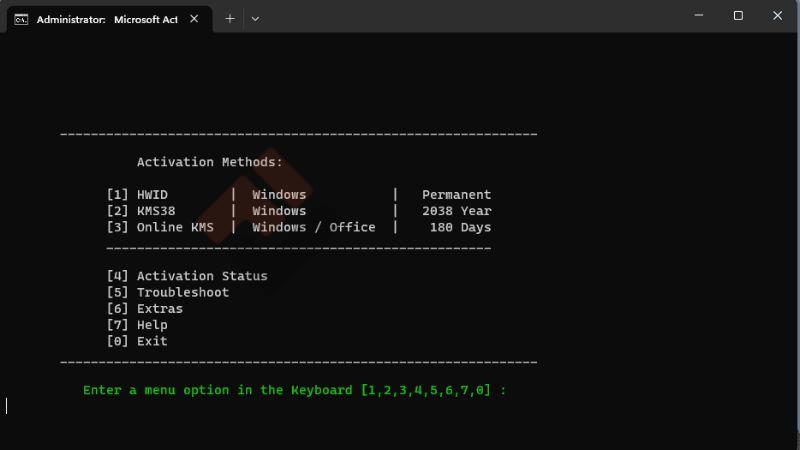Select the Administrator: Microsoft Act tab
The width and height of the screenshot is (800, 450).
[x=106, y=19]
